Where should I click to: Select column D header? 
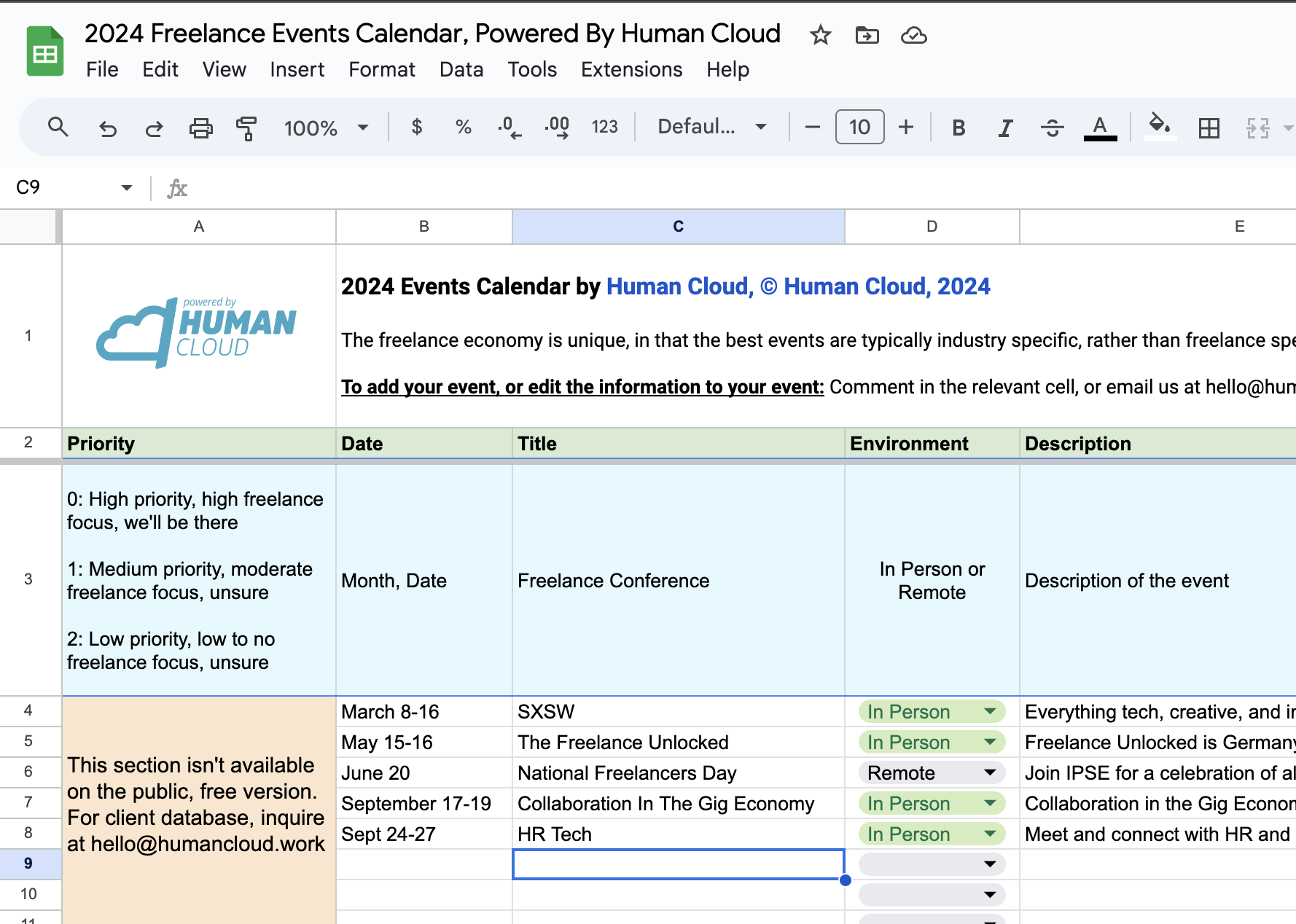932,227
